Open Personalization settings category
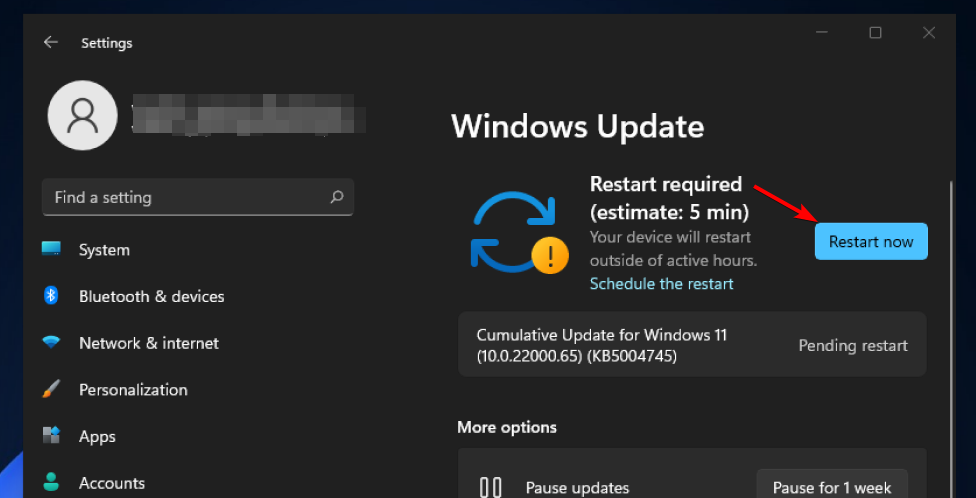Viewport: 976px width, 498px height. coord(133,390)
